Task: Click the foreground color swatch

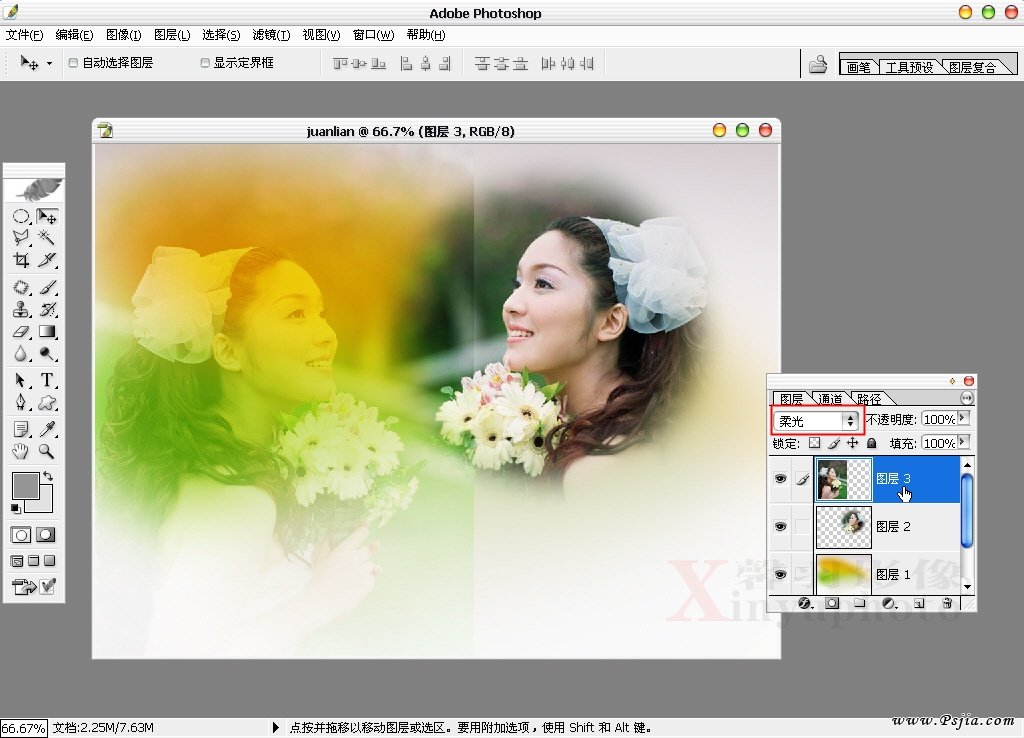Action: (x=25, y=487)
